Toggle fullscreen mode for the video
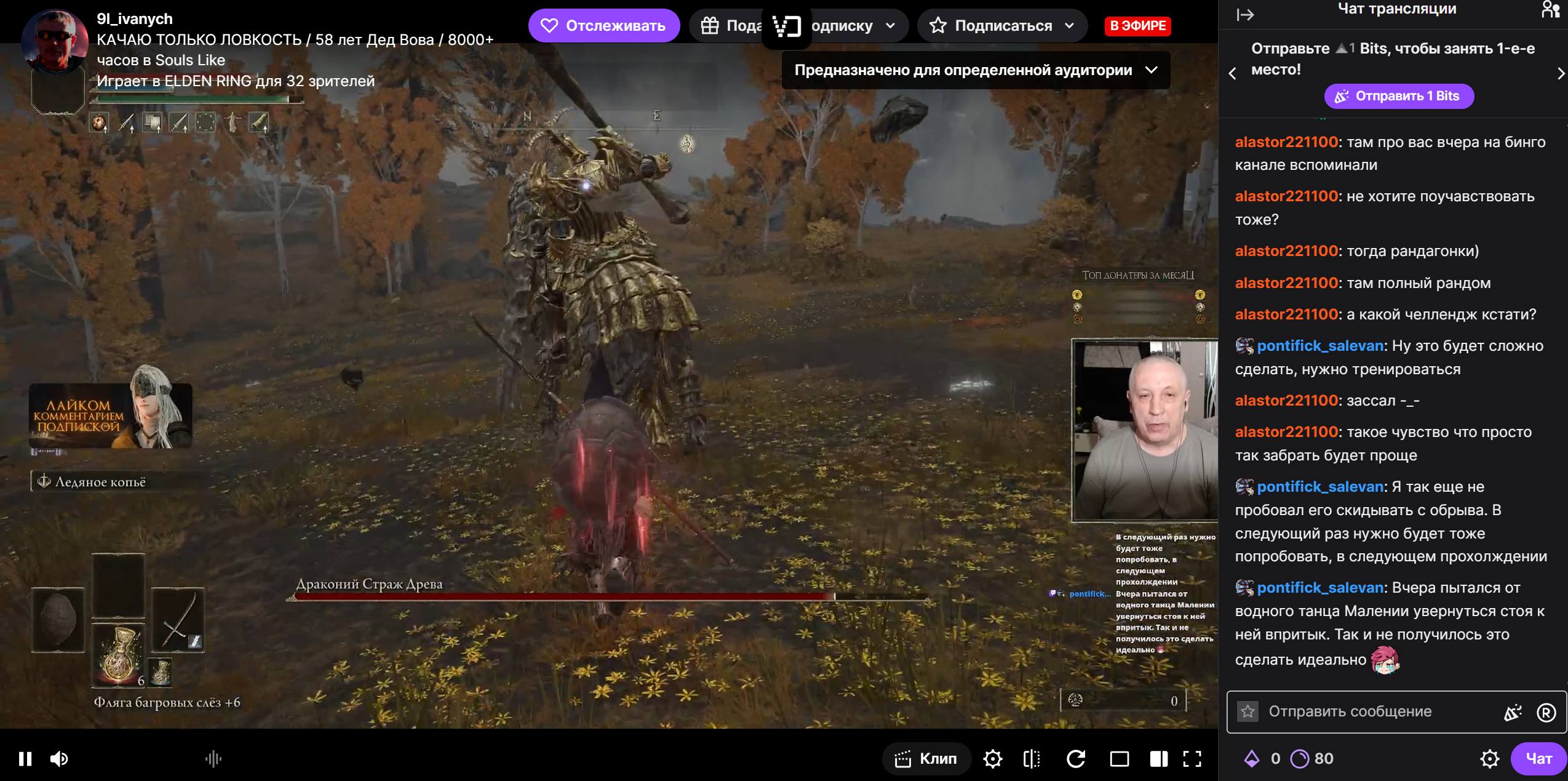 [1192, 758]
